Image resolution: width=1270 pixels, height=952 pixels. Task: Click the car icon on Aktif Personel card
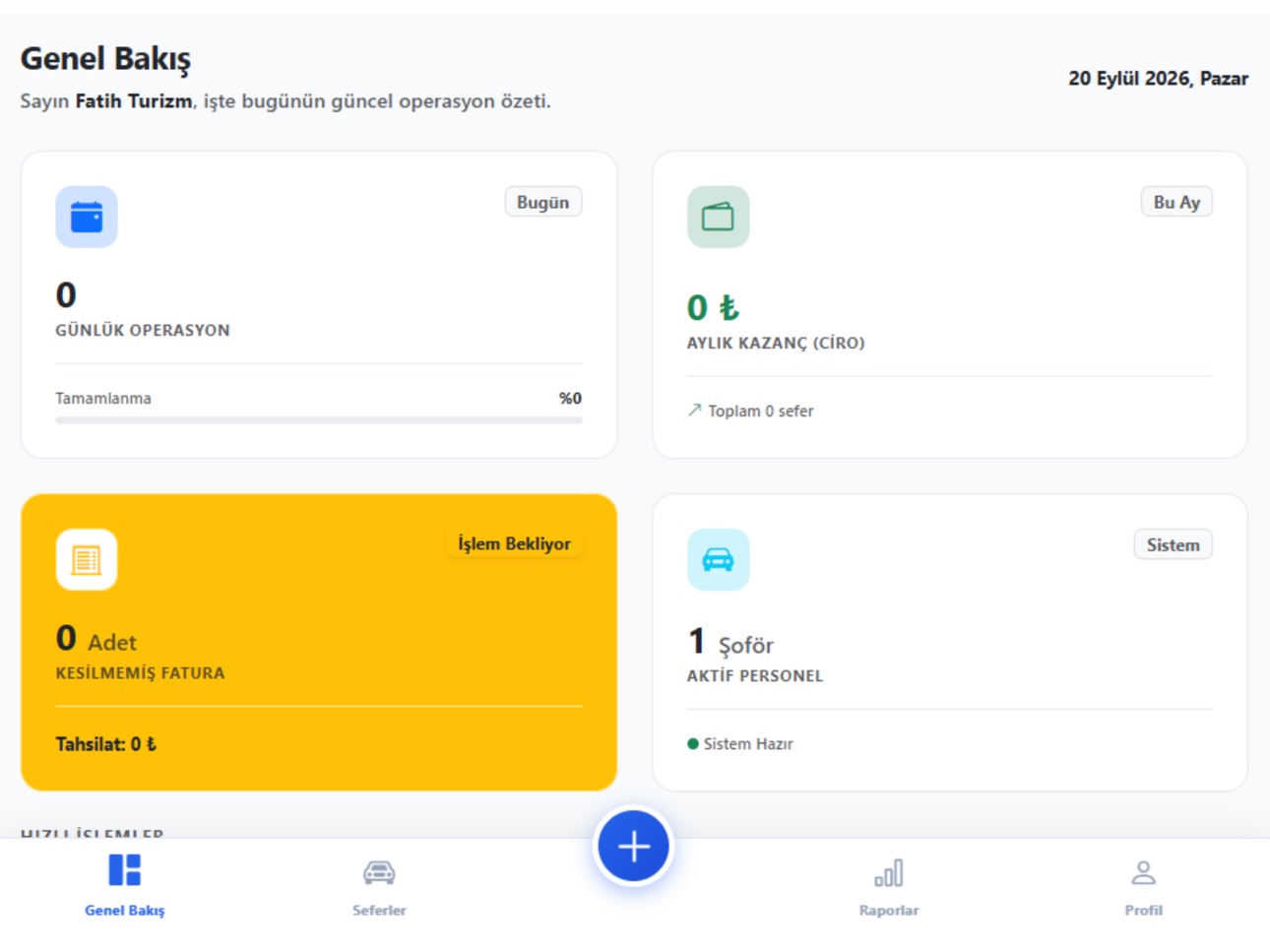point(718,559)
